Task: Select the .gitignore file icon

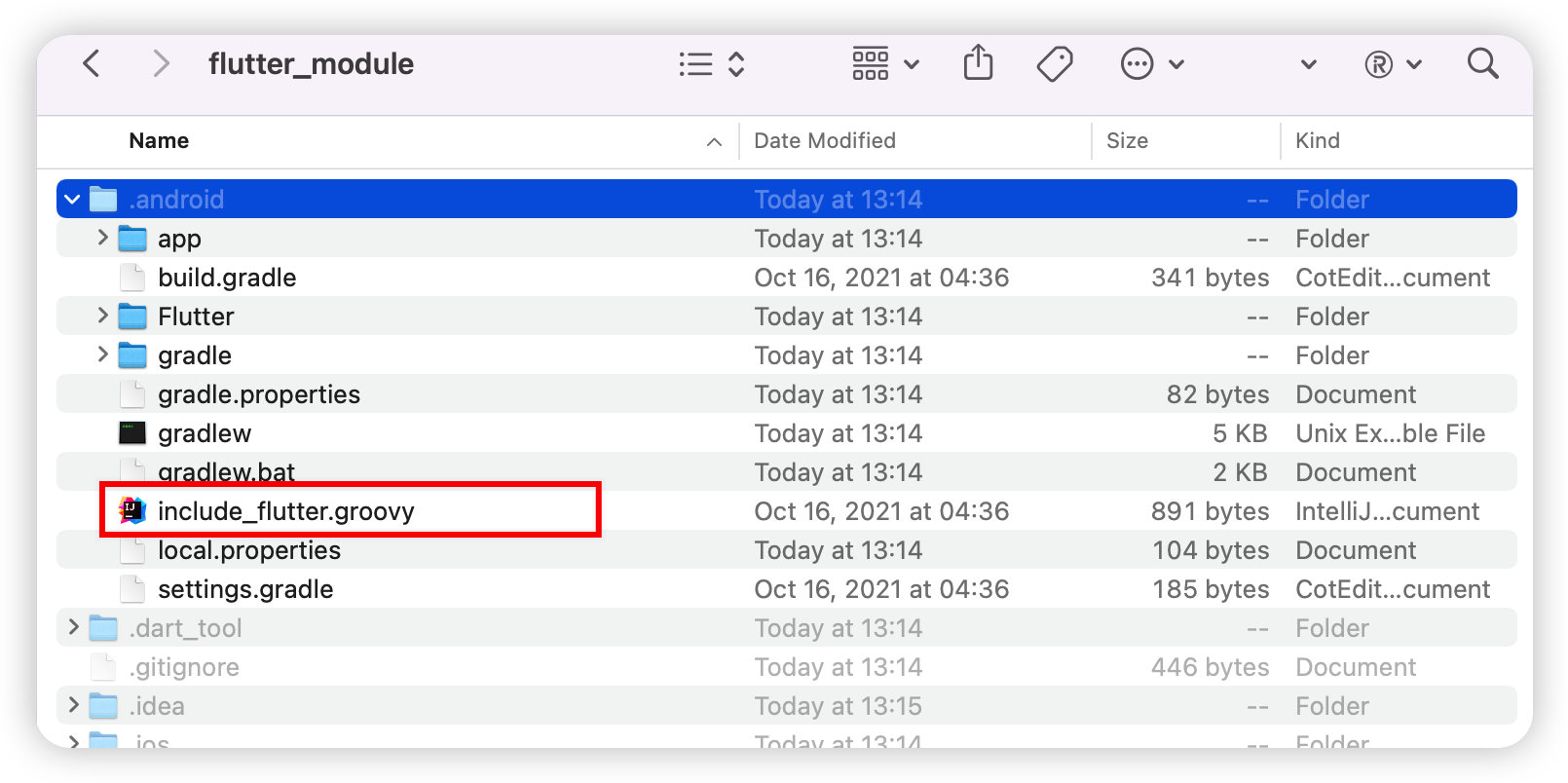Action: (x=103, y=667)
